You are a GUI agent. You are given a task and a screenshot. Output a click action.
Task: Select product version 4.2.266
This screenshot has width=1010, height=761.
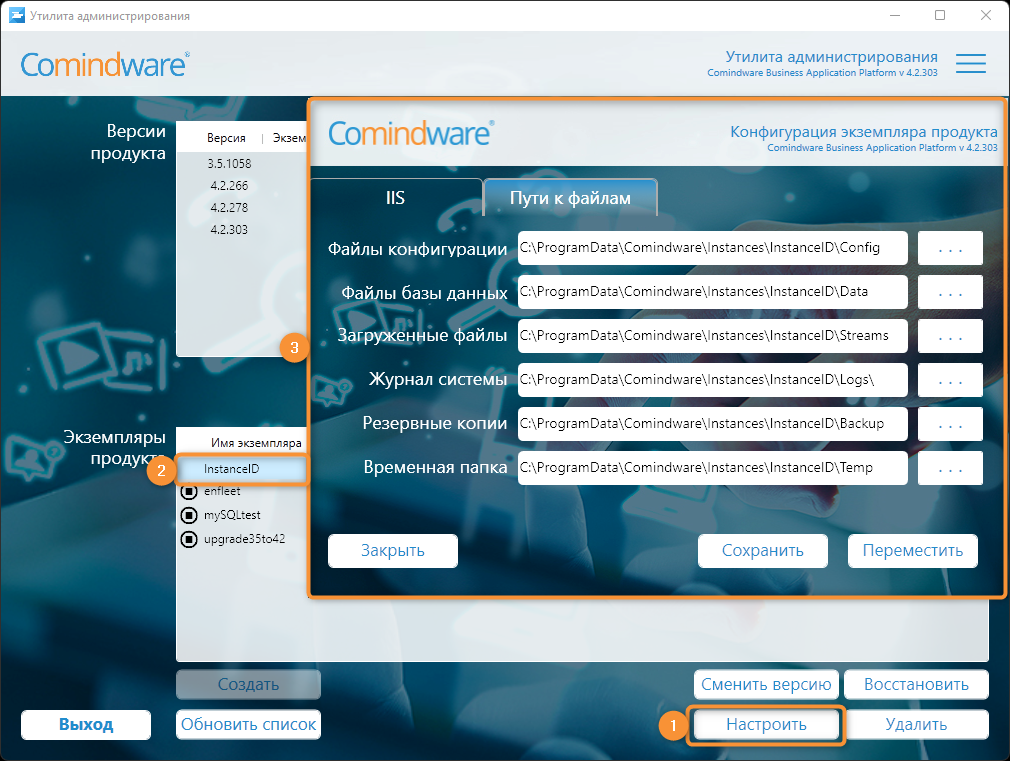[x=229, y=186]
